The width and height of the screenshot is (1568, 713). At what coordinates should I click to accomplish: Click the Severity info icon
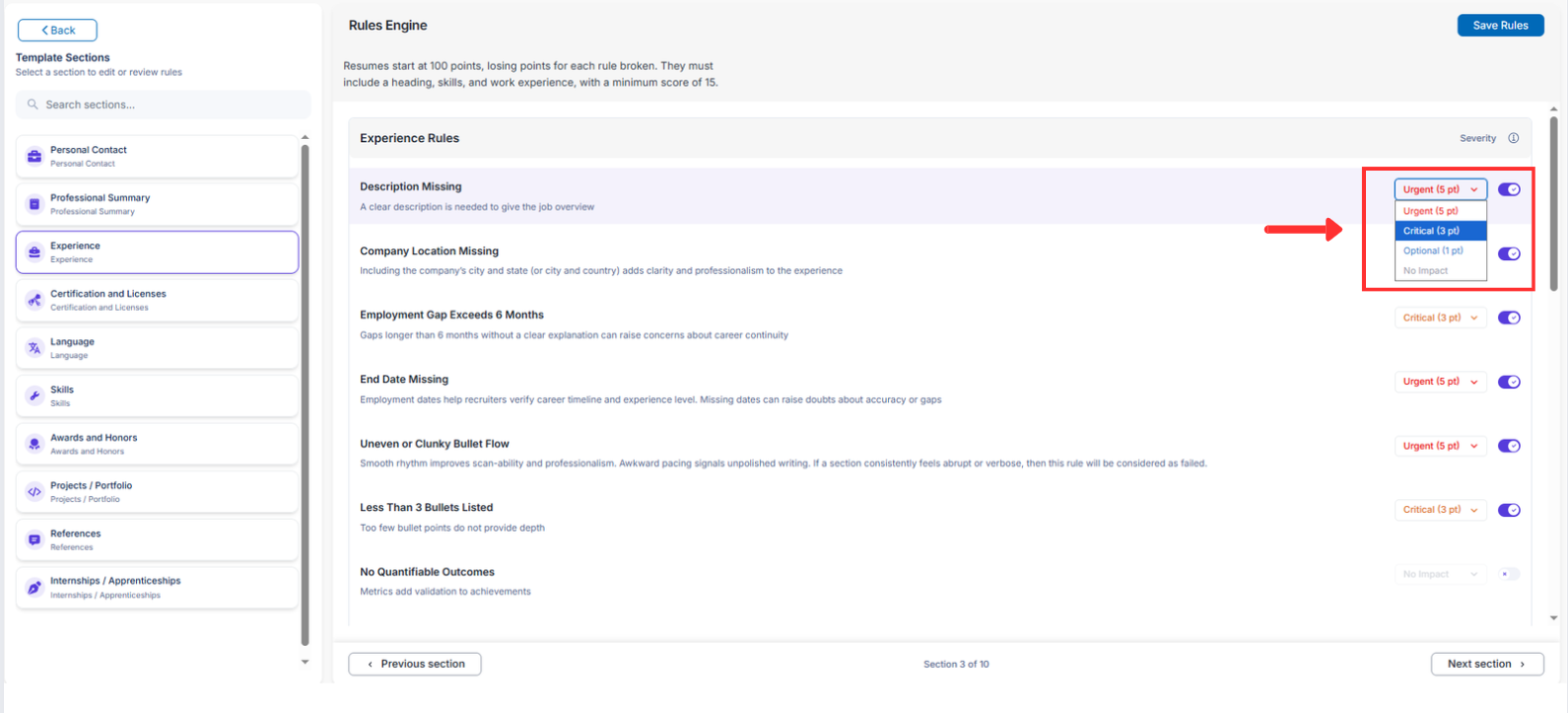coord(1513,138)
